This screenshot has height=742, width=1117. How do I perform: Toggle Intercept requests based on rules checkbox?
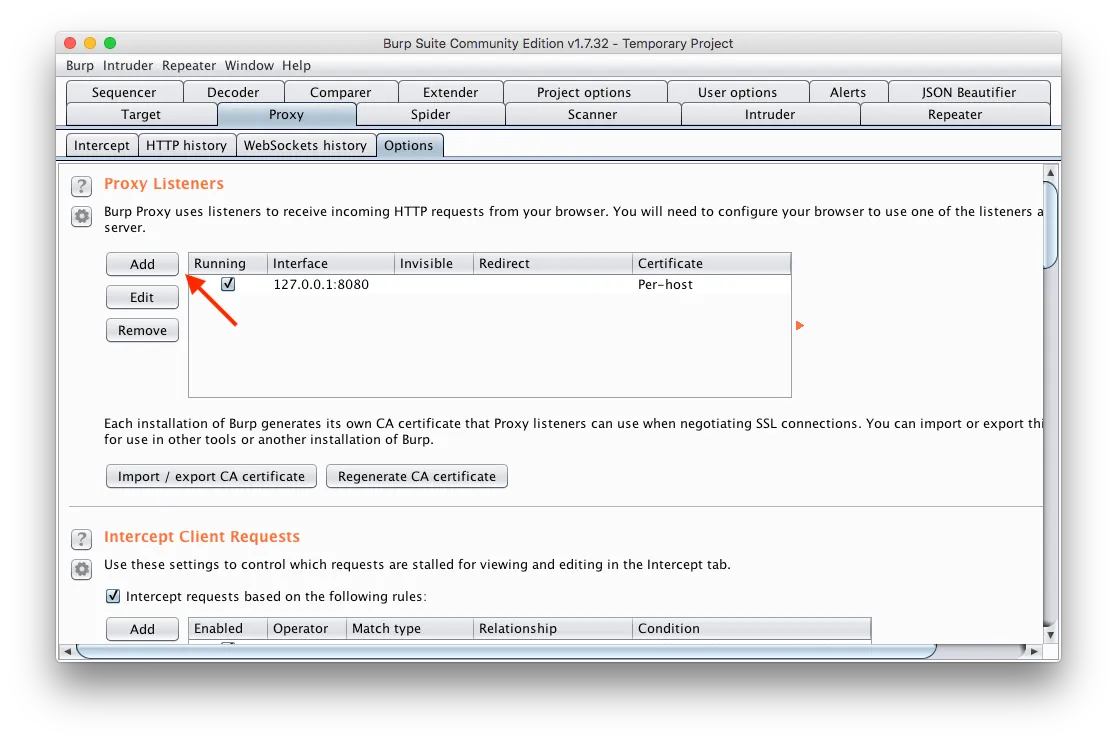113,596
